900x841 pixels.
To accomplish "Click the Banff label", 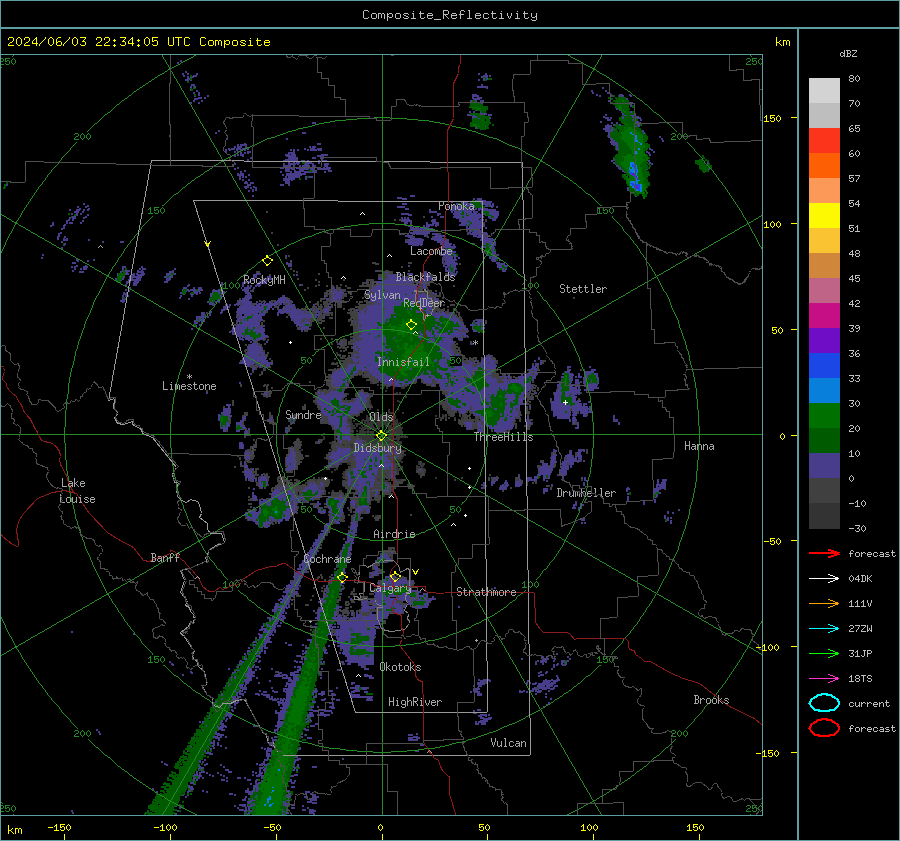I will (x=165, y=557).
